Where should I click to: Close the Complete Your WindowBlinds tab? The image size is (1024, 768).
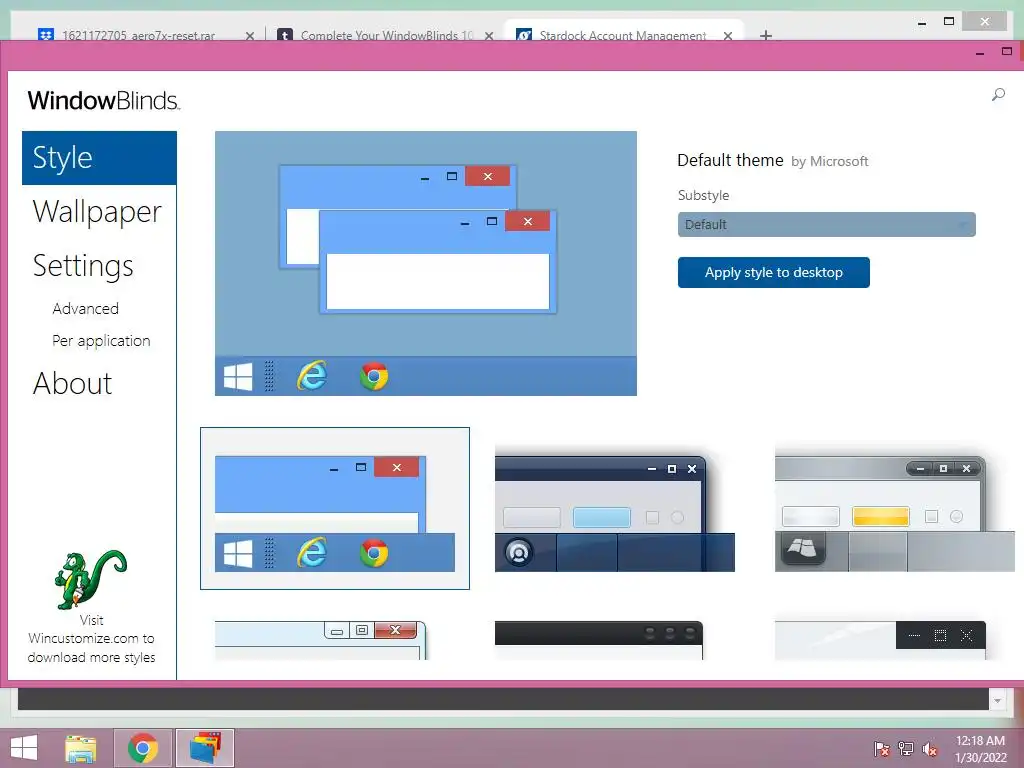pos(488,36)
